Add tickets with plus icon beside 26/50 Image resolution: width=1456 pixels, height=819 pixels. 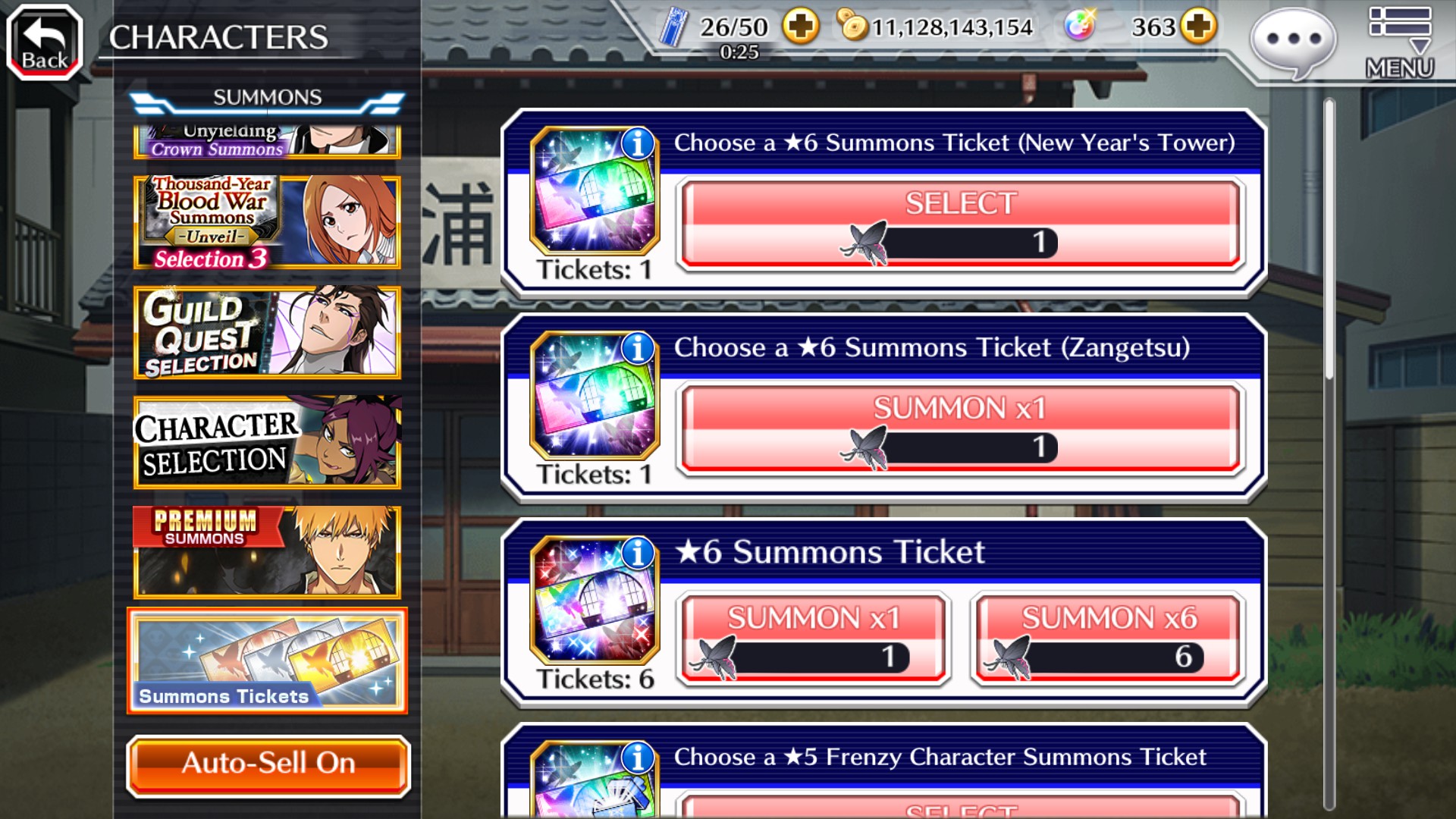pos(801,27)
